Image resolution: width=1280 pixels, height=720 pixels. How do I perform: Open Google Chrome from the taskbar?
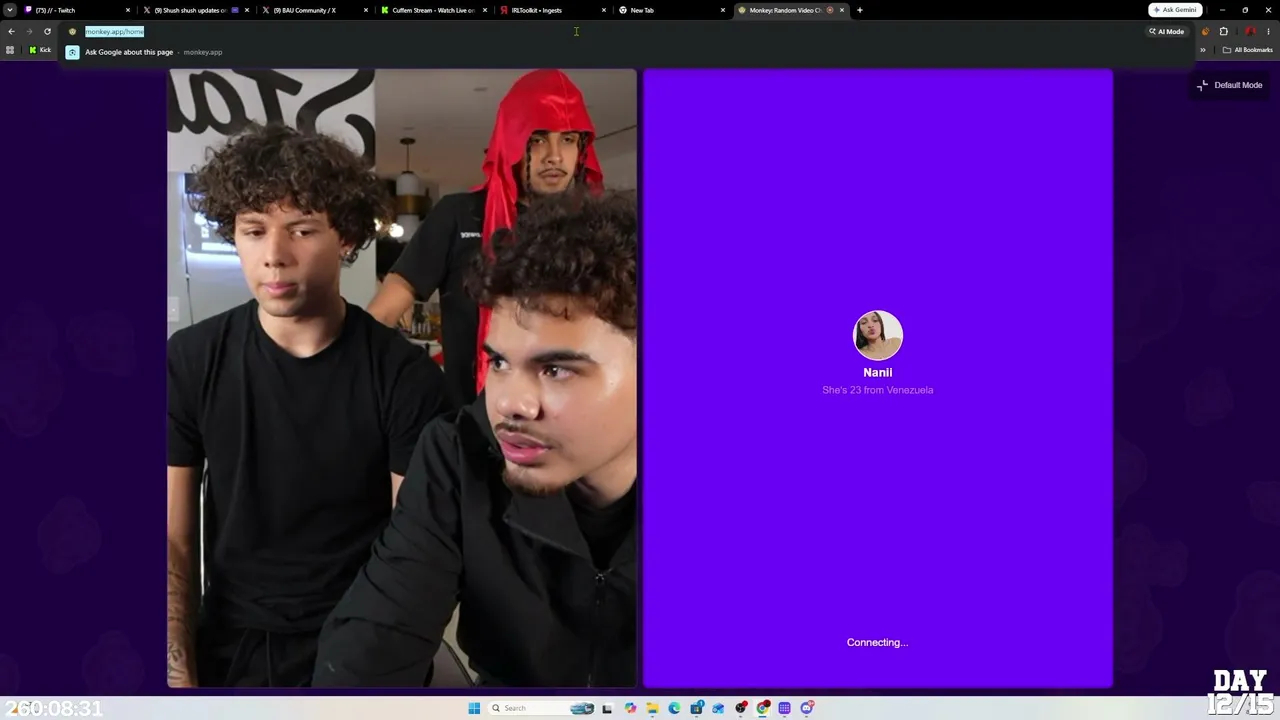763,708
